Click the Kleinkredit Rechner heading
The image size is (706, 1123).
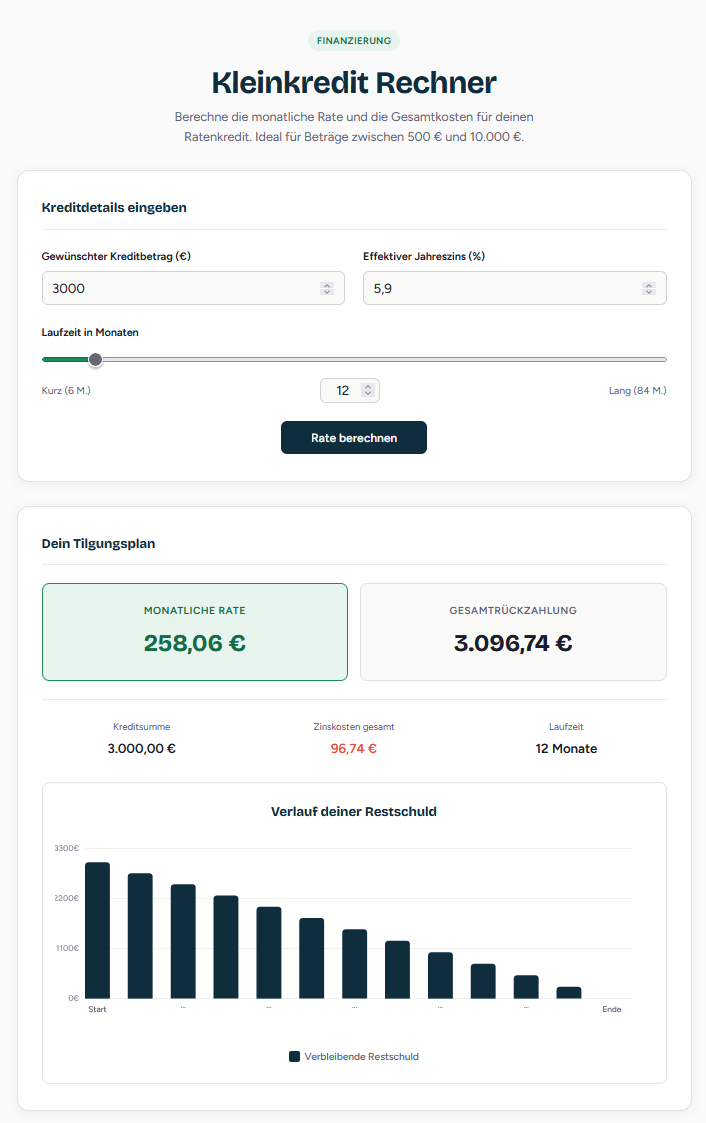coord(354,82)
